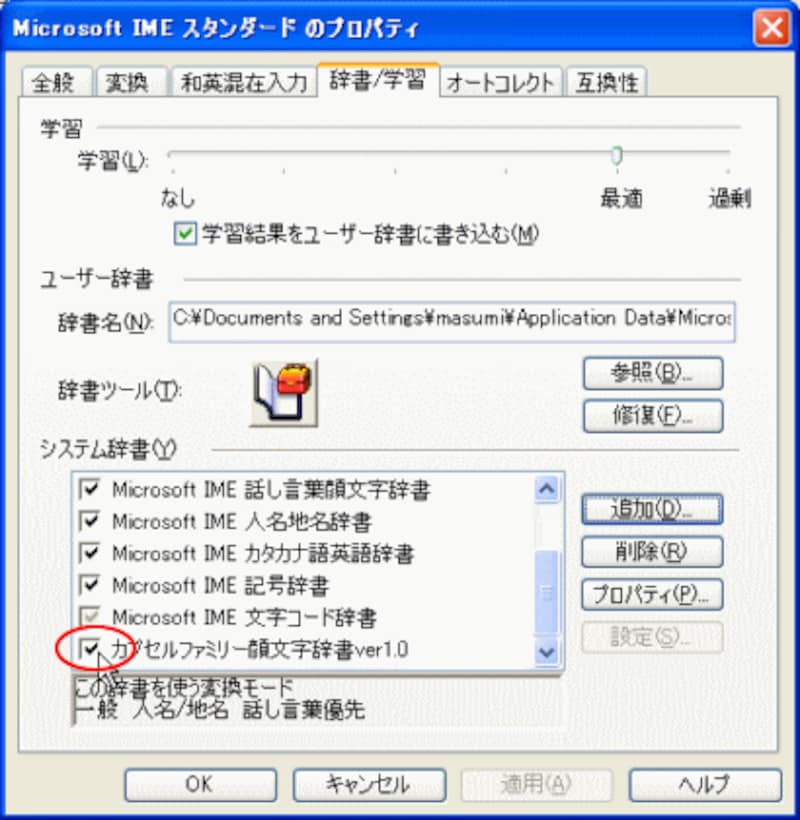Open the 和英混在入力 tab

click(x=244, y=82)
